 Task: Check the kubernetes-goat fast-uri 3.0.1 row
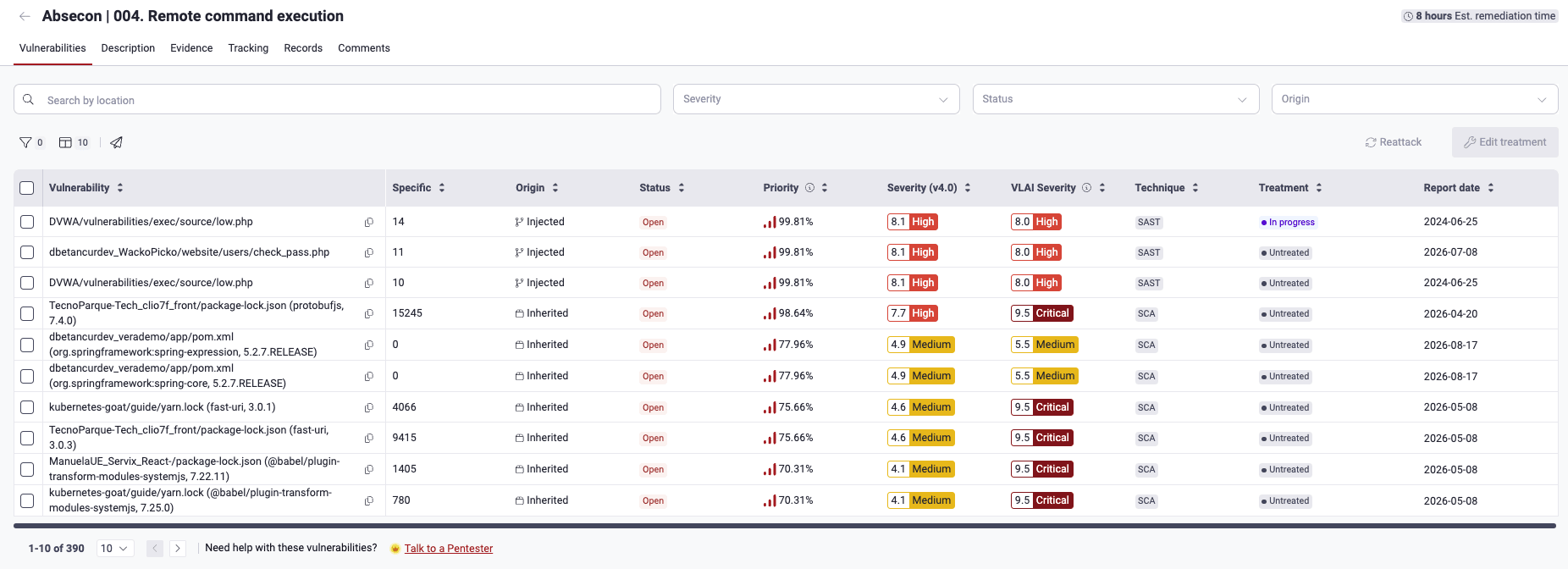27,407
